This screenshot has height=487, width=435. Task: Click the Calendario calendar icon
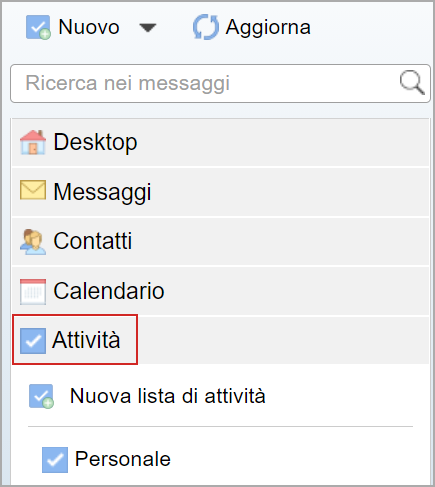coord(33,292)
